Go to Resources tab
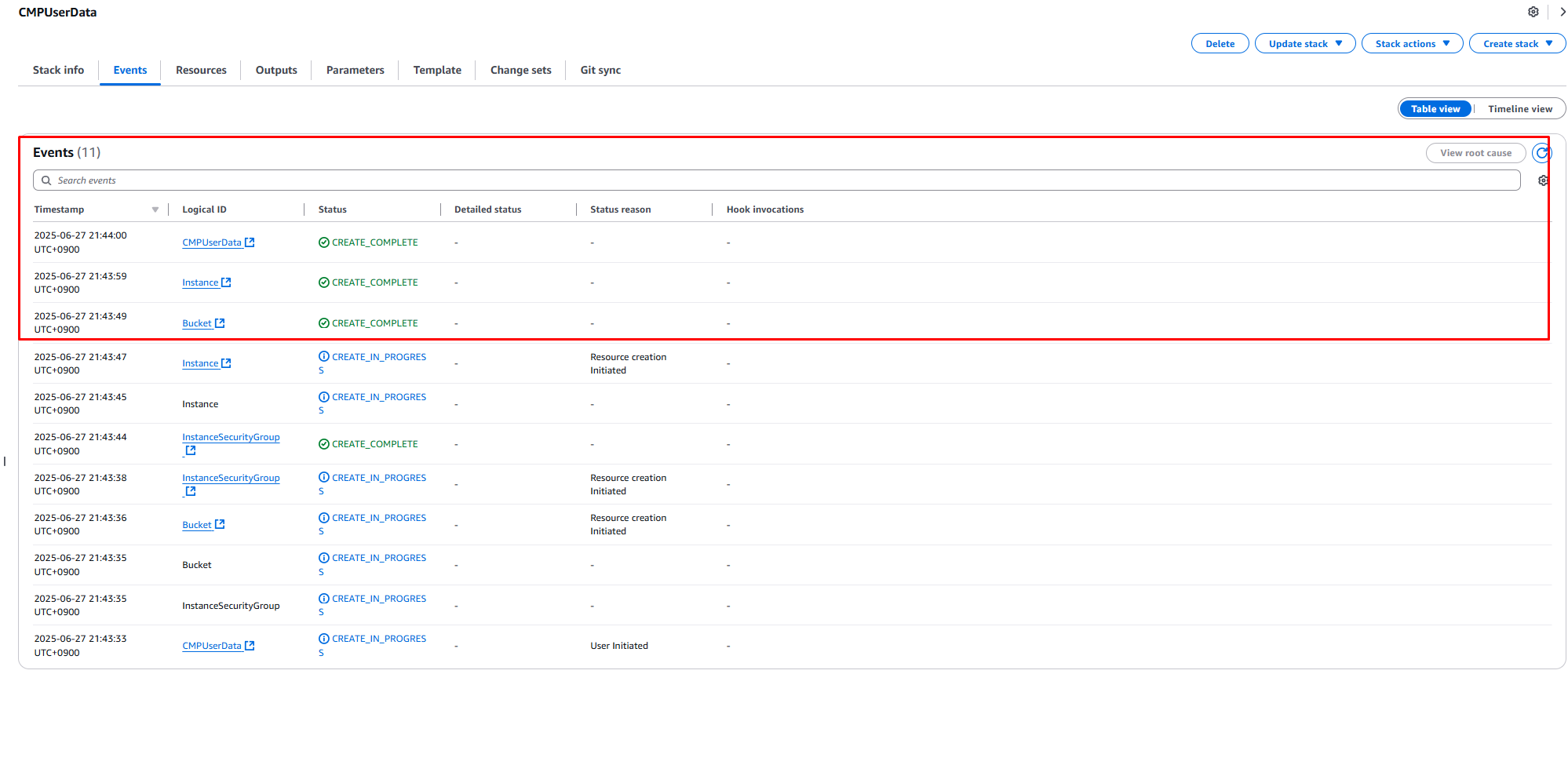Image resolution: width=1568 pixels, height=776 pixels. (201, 70)
